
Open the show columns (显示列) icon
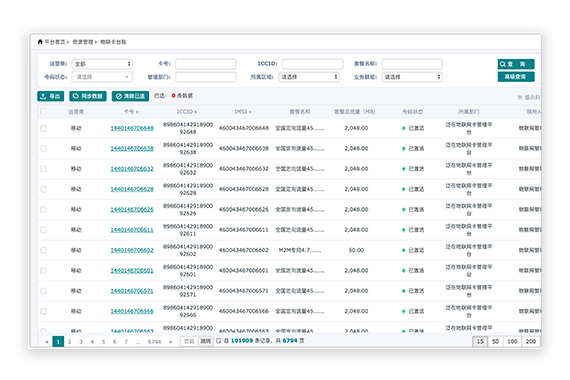[520, 97]
